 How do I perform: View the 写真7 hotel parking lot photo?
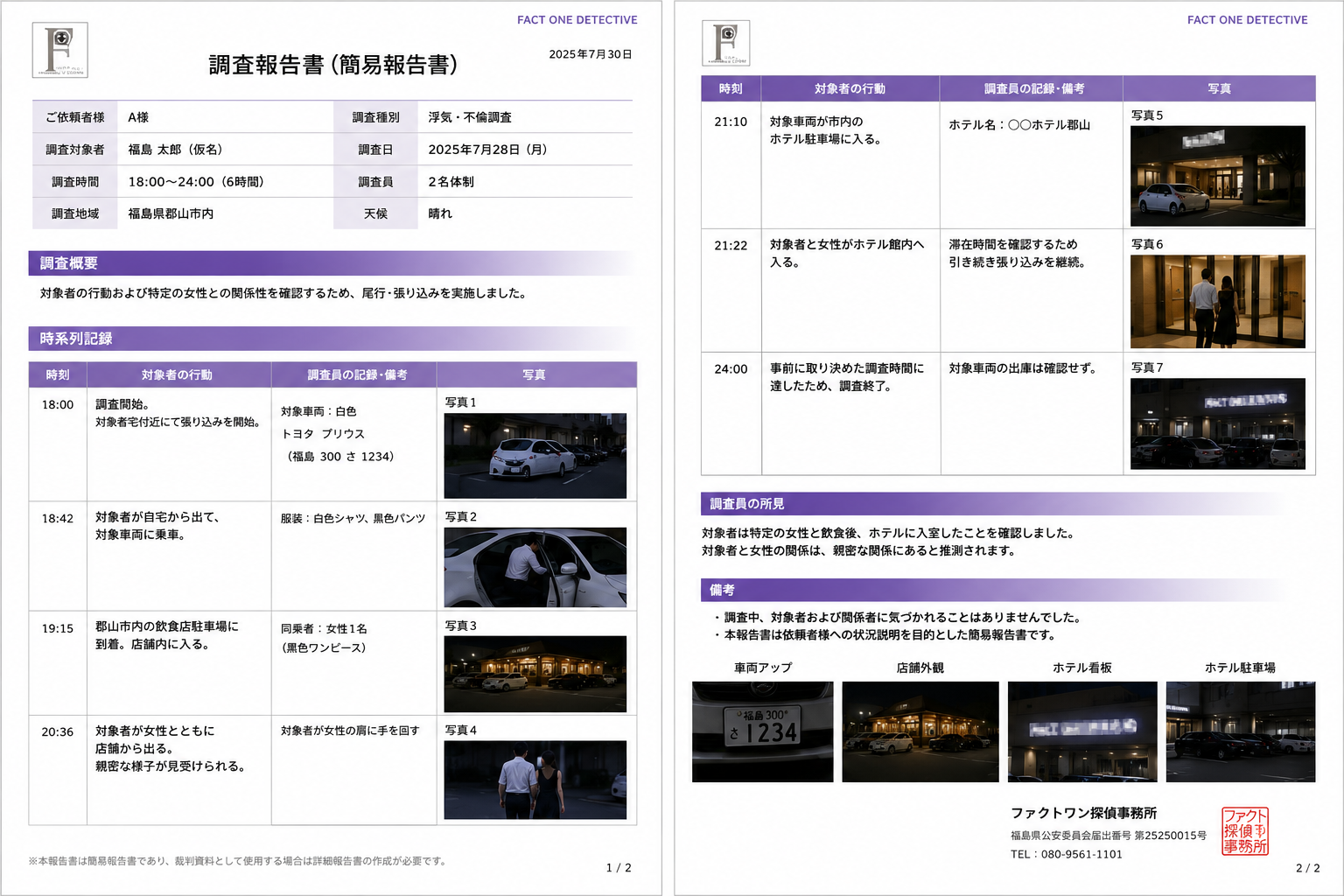point(1218,423)
